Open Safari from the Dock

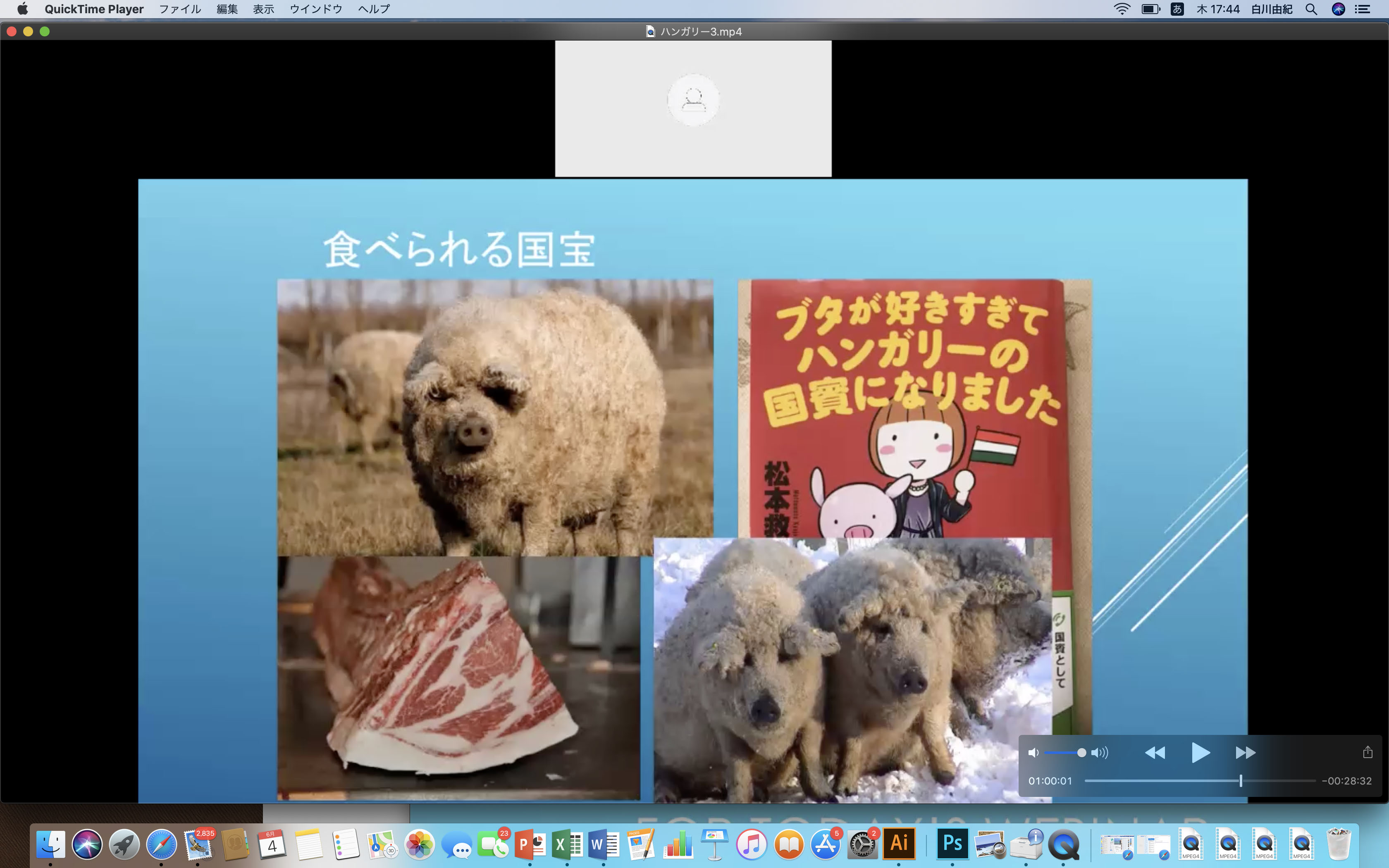(161, 844)
